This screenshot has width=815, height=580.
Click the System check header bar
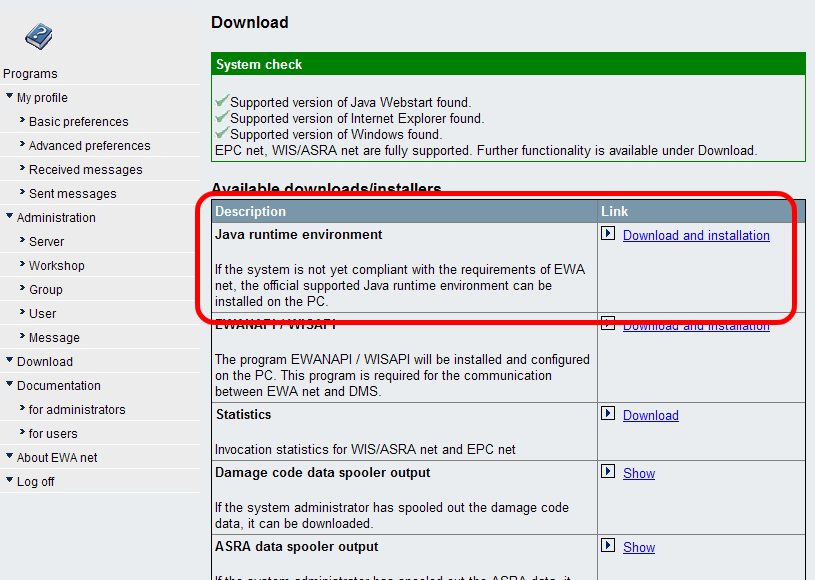point(508,64)
